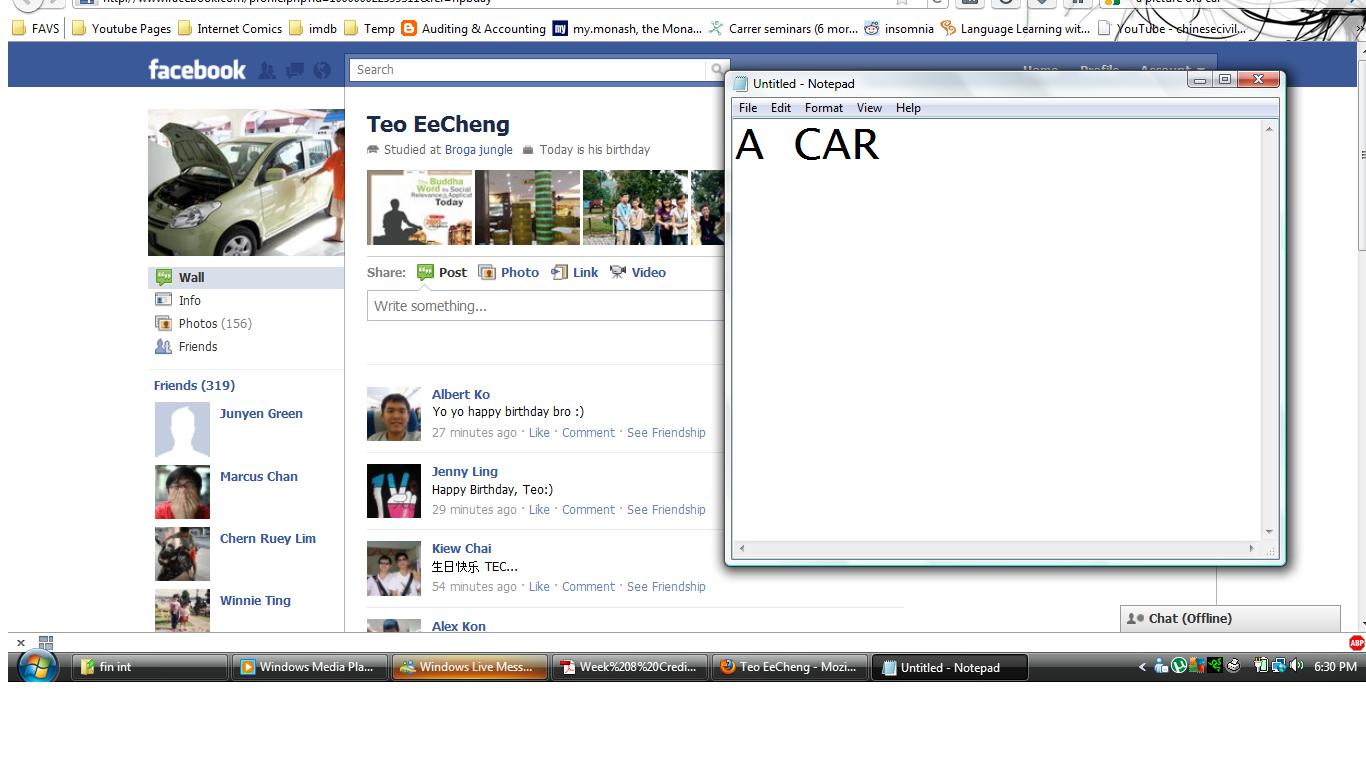Click the volume speaker tray icon

click(x=1297, y=665)
